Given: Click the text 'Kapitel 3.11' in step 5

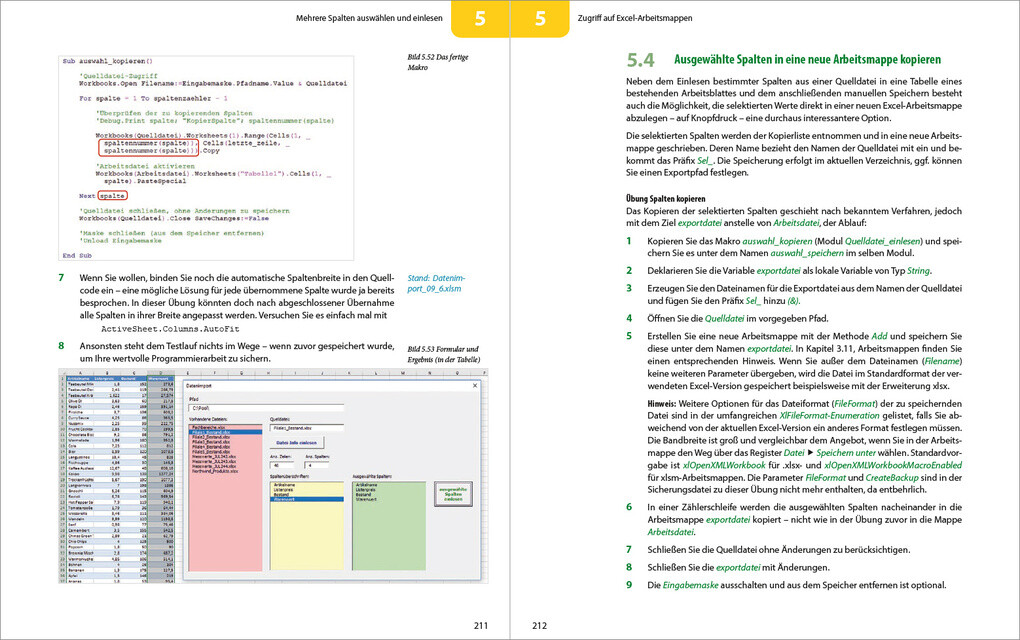Looking at the screenshot, I should [822, 349].
